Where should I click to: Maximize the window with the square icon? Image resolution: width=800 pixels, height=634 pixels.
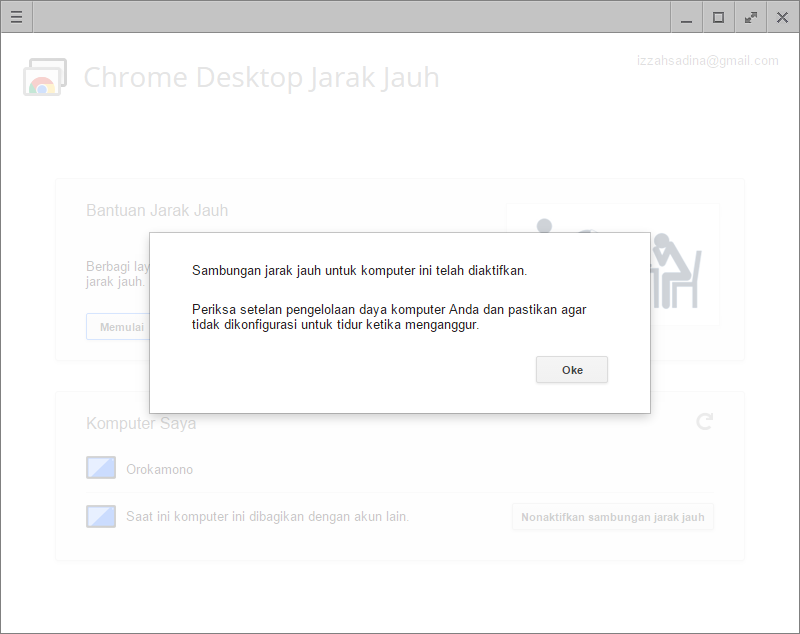(718, 17)
